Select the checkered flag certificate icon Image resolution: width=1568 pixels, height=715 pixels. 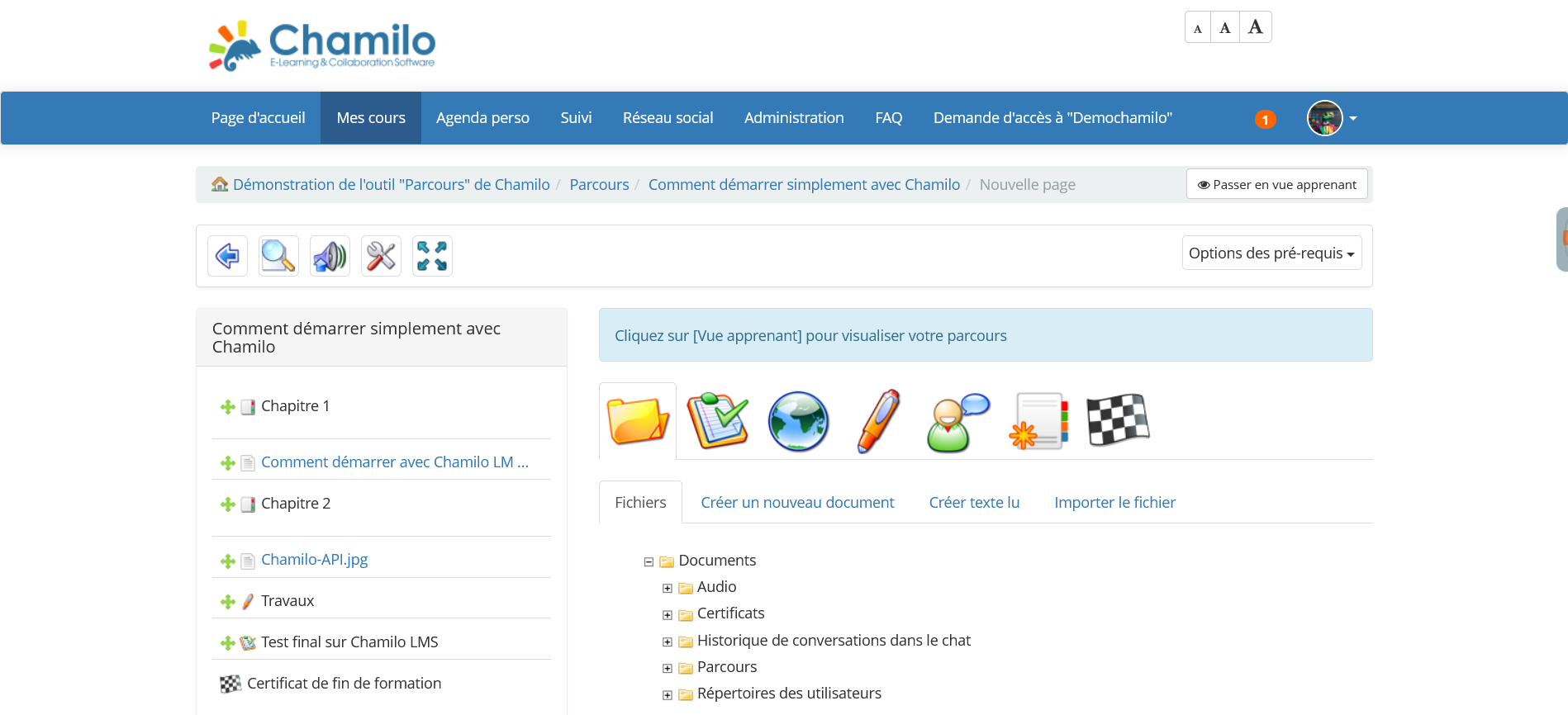click(x=1117, y=419)
